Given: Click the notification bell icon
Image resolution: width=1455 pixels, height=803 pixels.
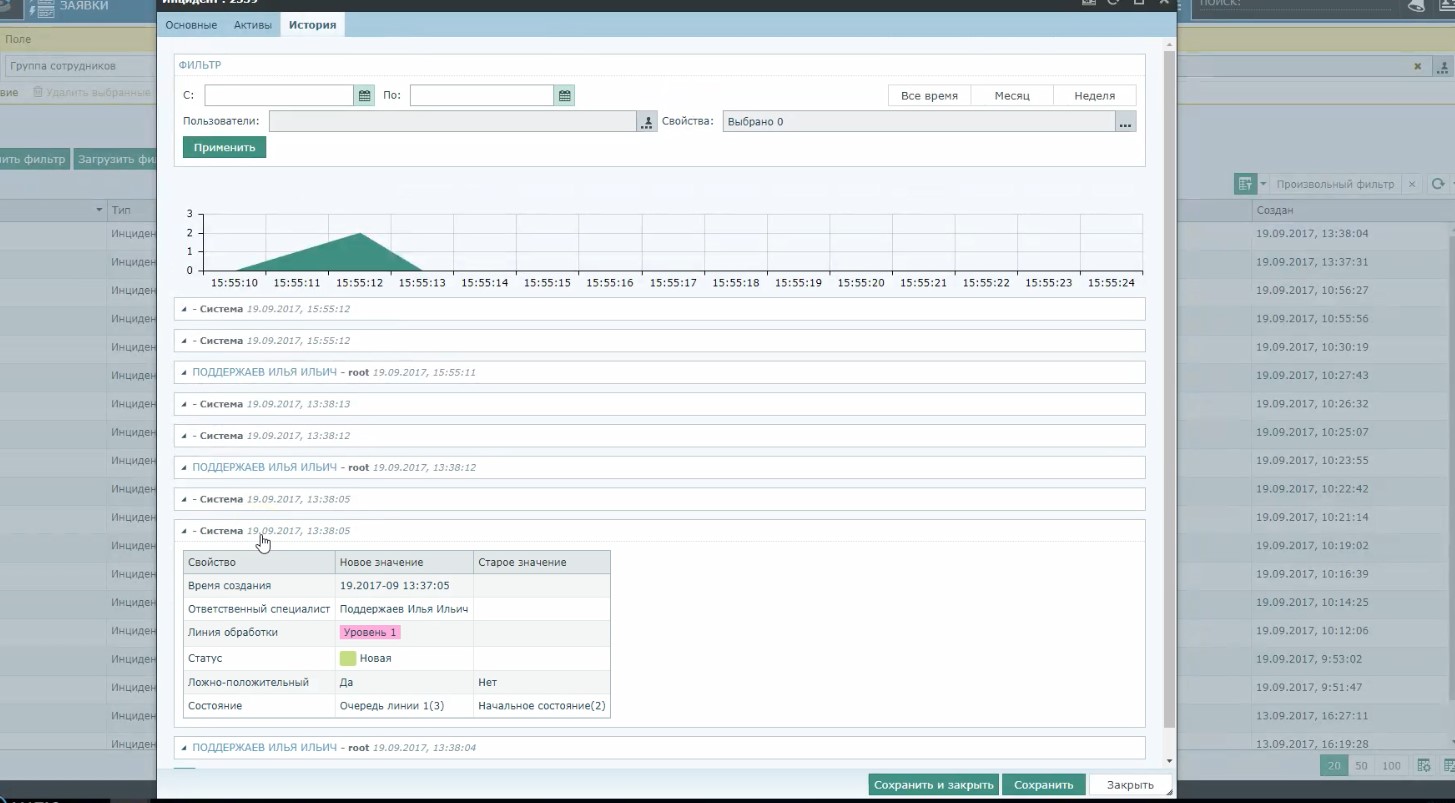Looking at the screenshot, I should (1416, 6).
